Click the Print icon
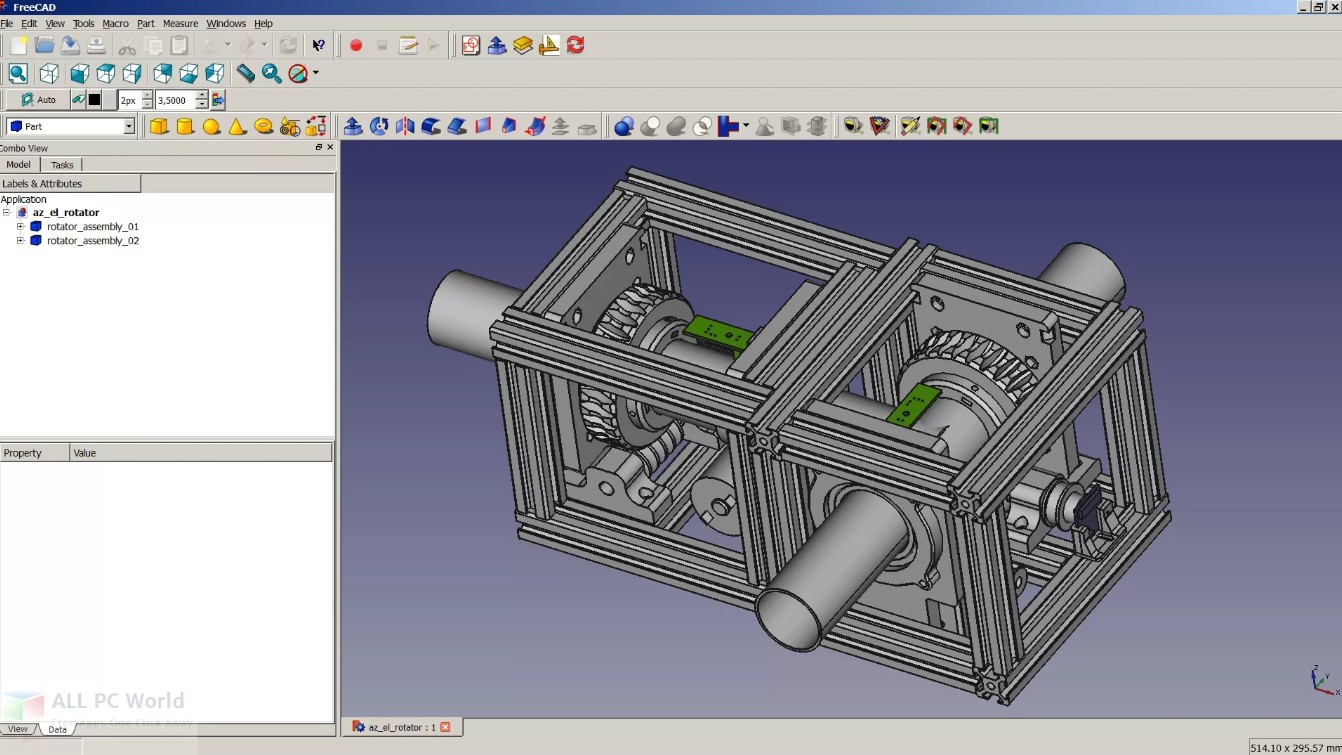Viewport: 1342px width, 755px height. pos(96,45)
